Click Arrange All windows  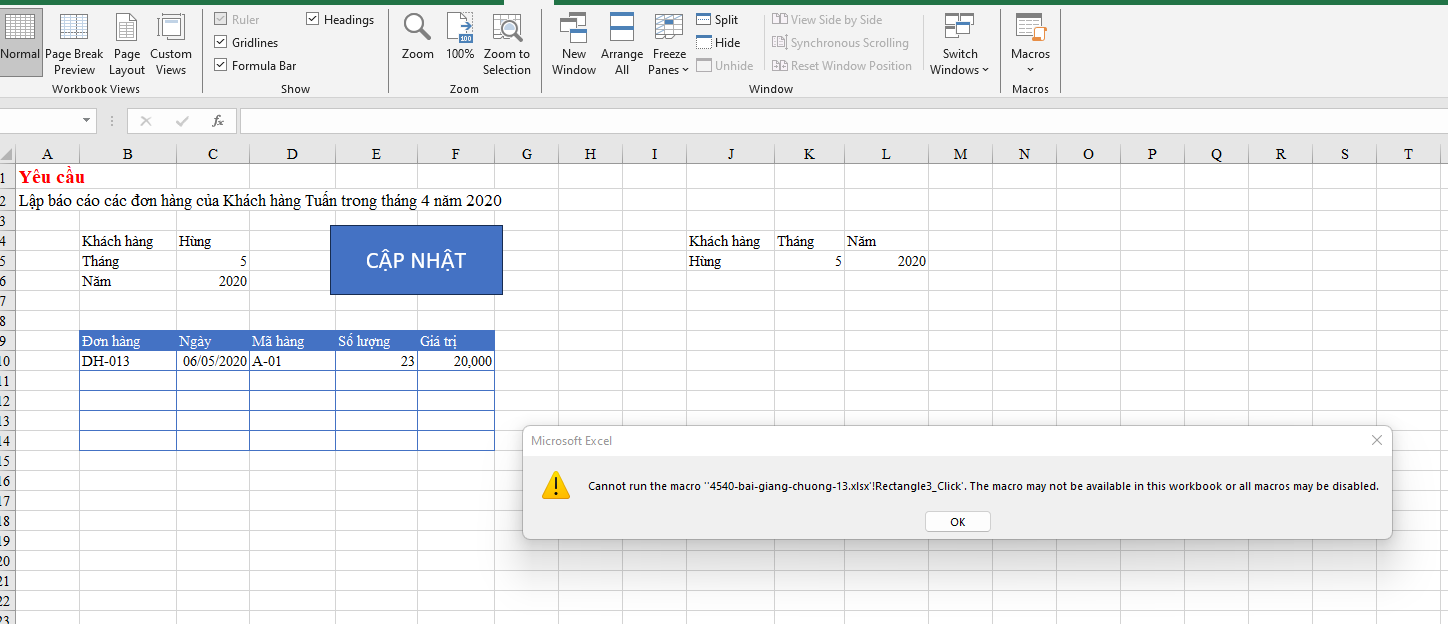coord(622,44)
